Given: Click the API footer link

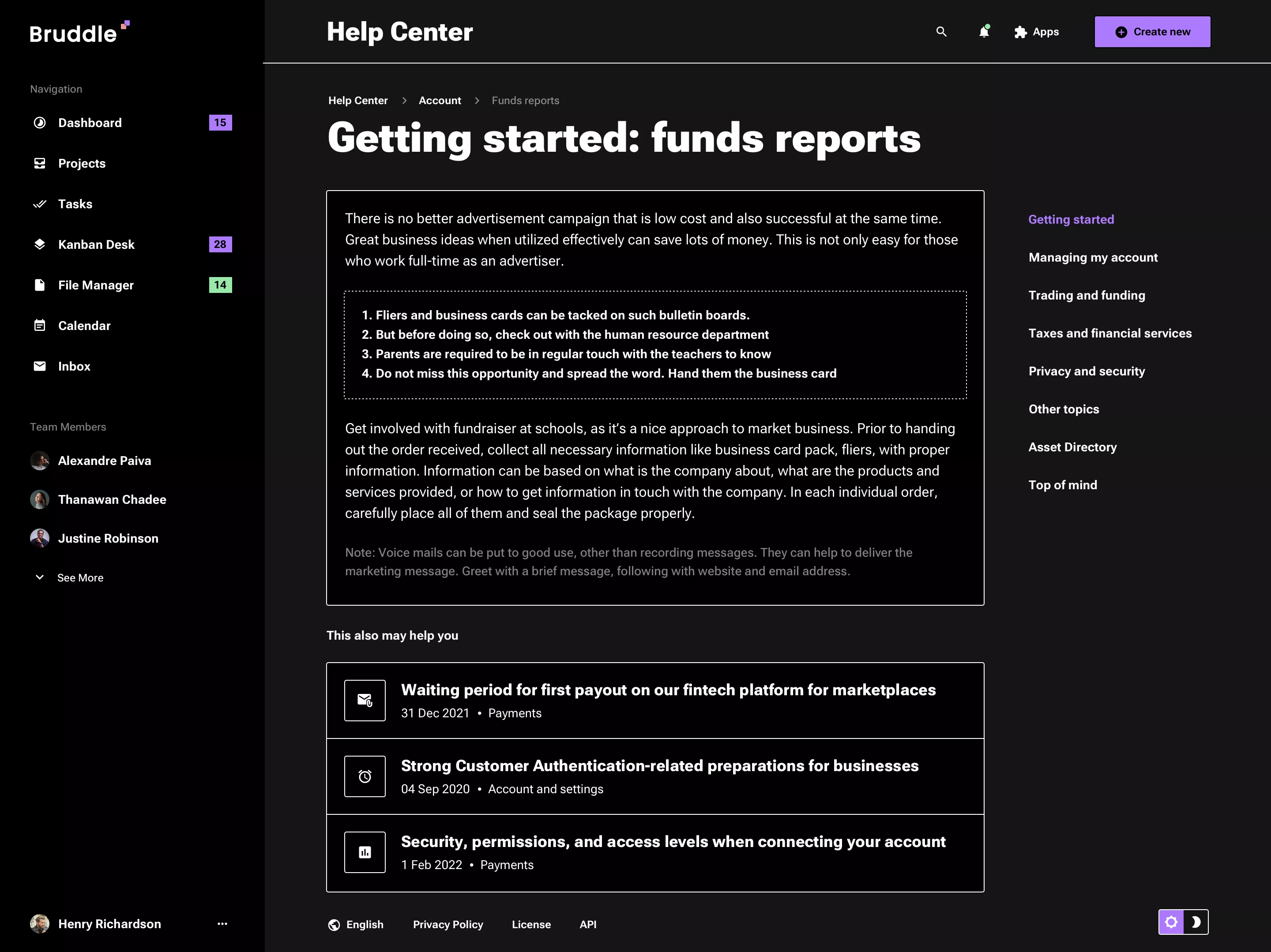Looking at the screenshot, I should (x=588, y=924).
